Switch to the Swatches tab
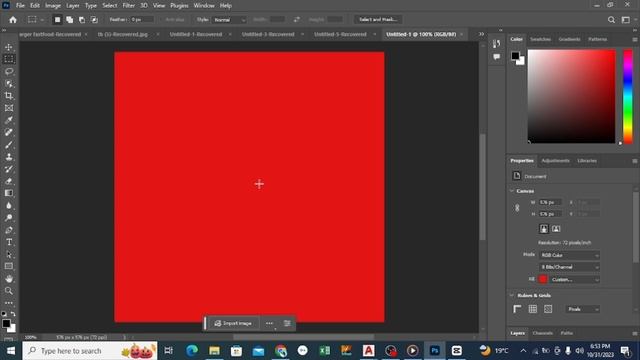Image resolution: width=640 pixels, height=360 pixels. pyautogui.click(x=540, y=39)
